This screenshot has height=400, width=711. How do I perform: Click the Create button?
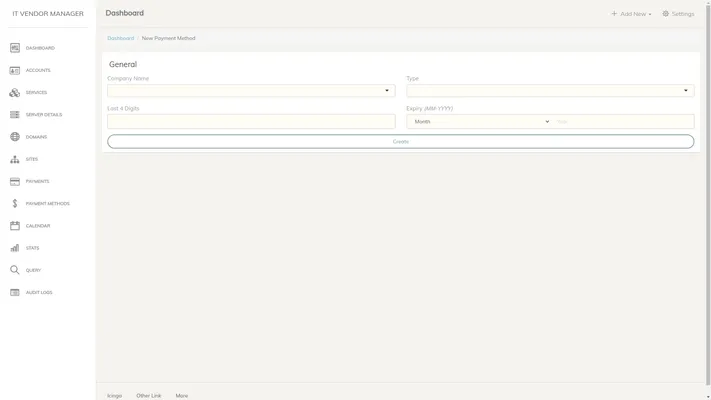point(400,141)
